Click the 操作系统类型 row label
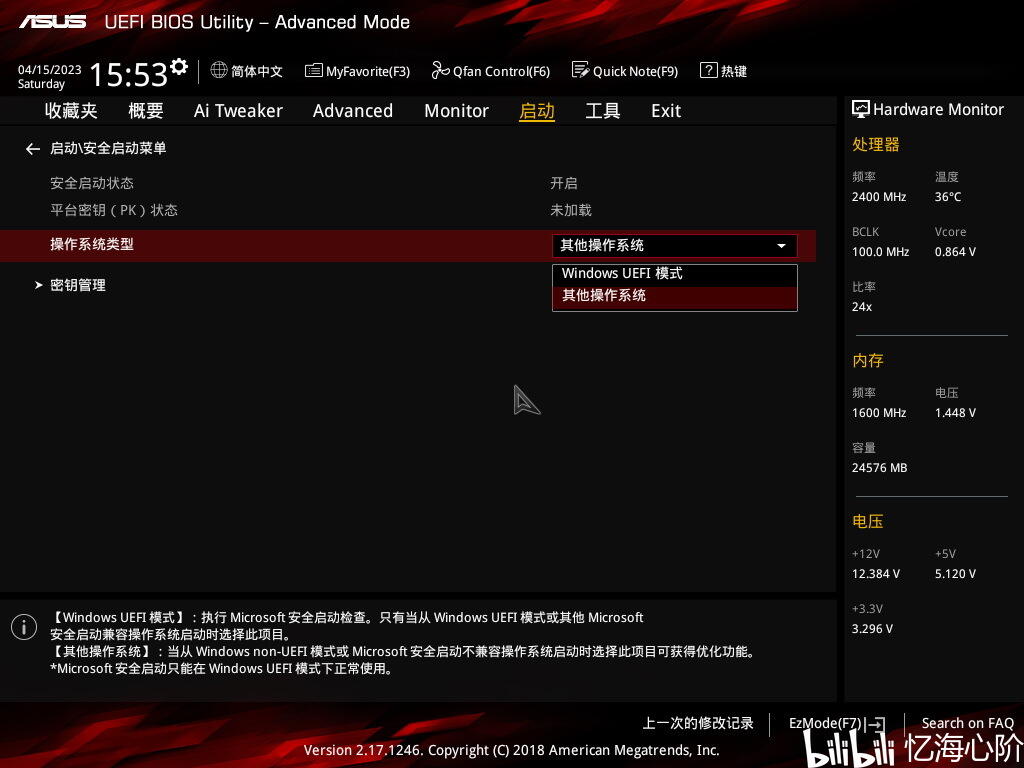Viewport: 1024px width, 768px height. coord(92,244)
